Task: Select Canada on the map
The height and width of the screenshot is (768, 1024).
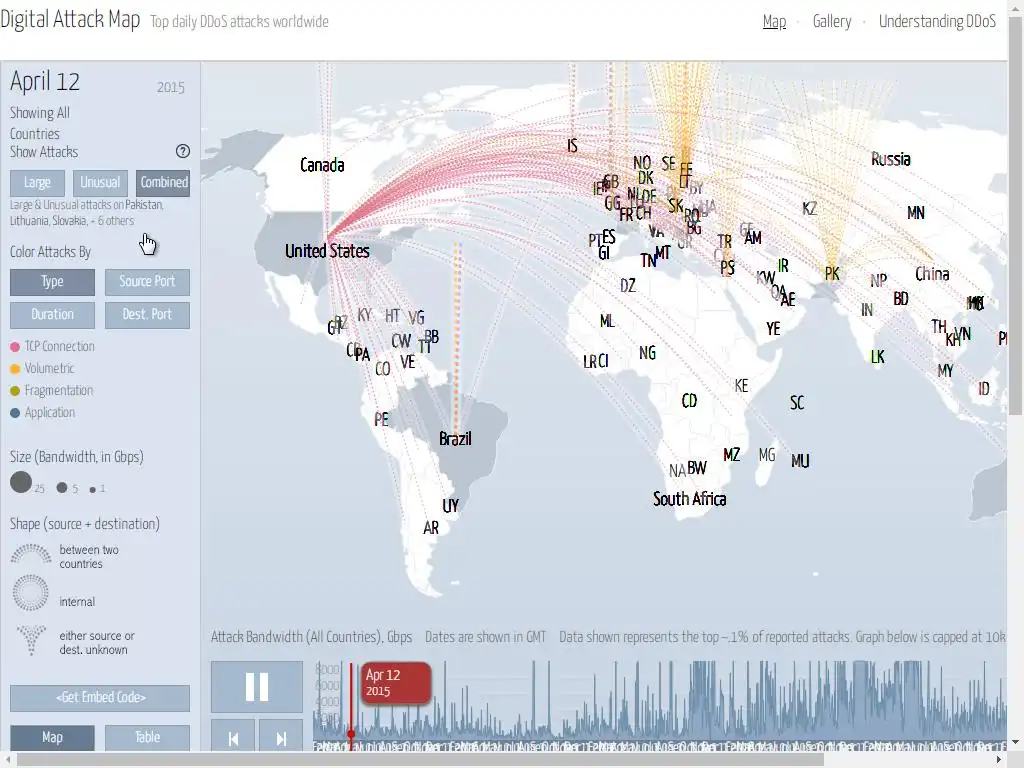Action: [x=322, y=165]
